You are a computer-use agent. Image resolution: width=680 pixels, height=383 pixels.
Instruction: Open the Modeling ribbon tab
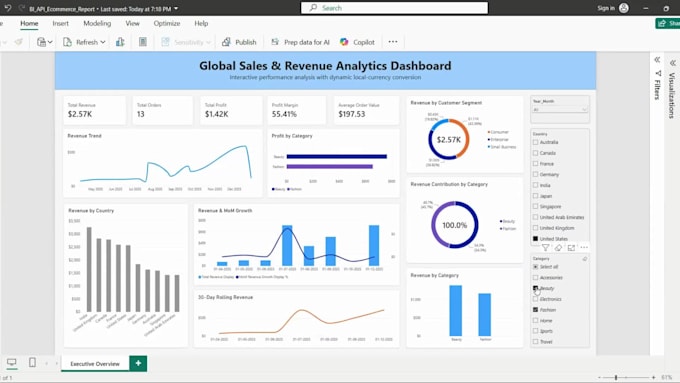coord(97,23)
